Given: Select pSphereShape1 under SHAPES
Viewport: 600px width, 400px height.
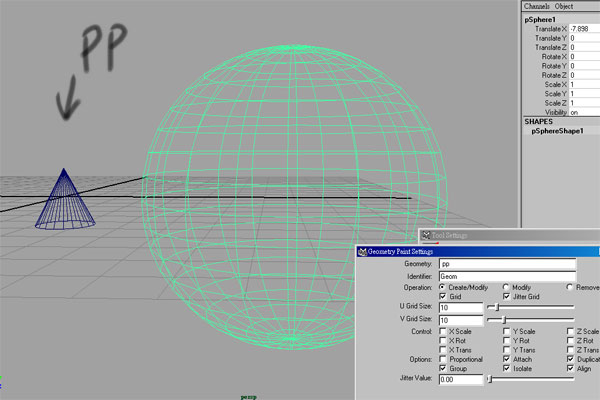Looking at the screenshot, I should (x=558, y=131).
